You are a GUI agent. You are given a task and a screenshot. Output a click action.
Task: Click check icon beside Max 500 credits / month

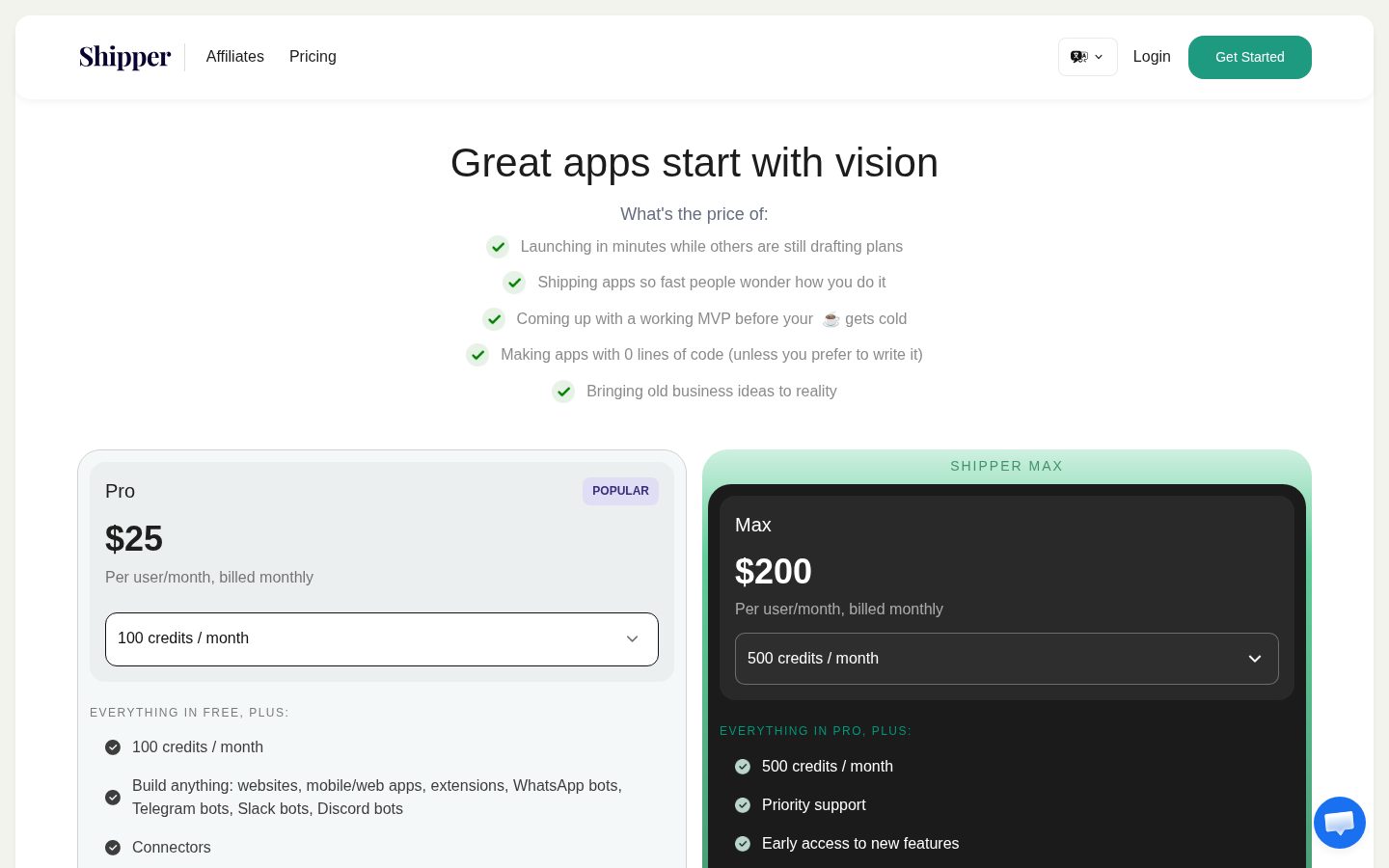(x=743, y=767)
